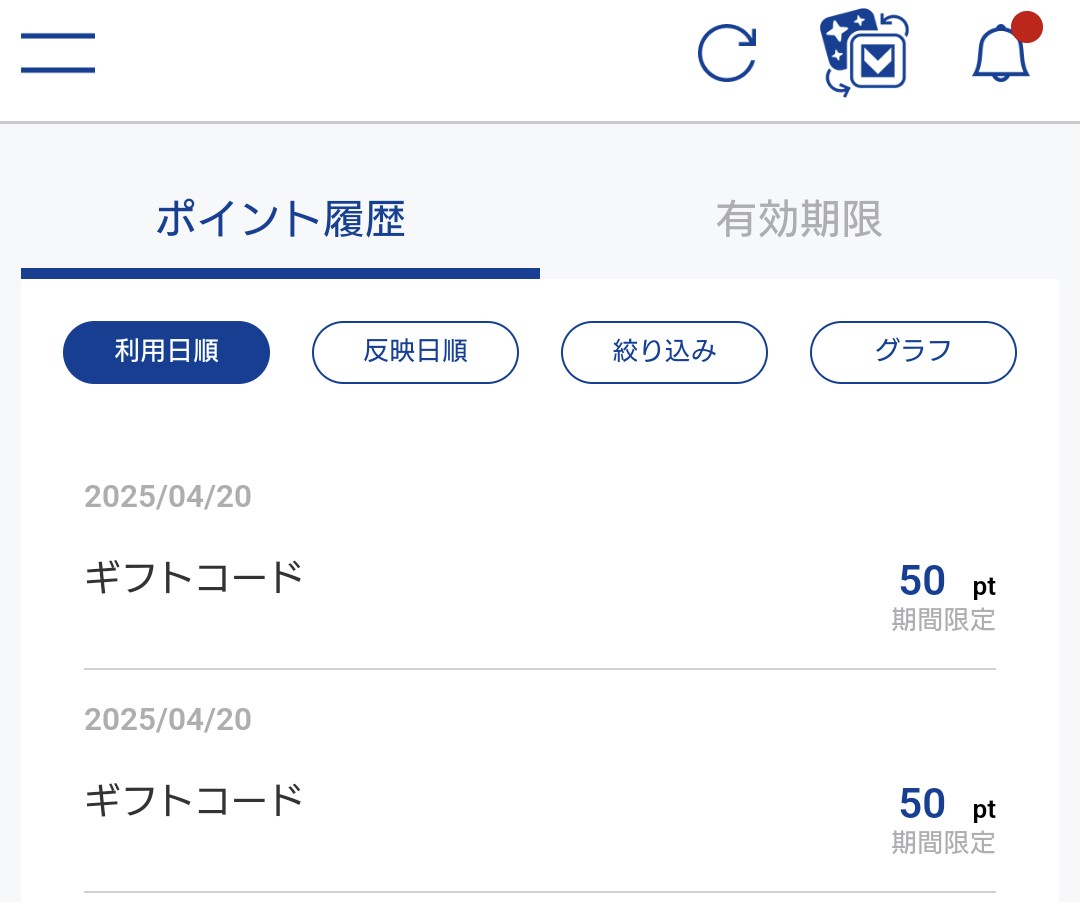Tap the first 50 pt amount
The image size is (1080, 902).
(947, 580)
